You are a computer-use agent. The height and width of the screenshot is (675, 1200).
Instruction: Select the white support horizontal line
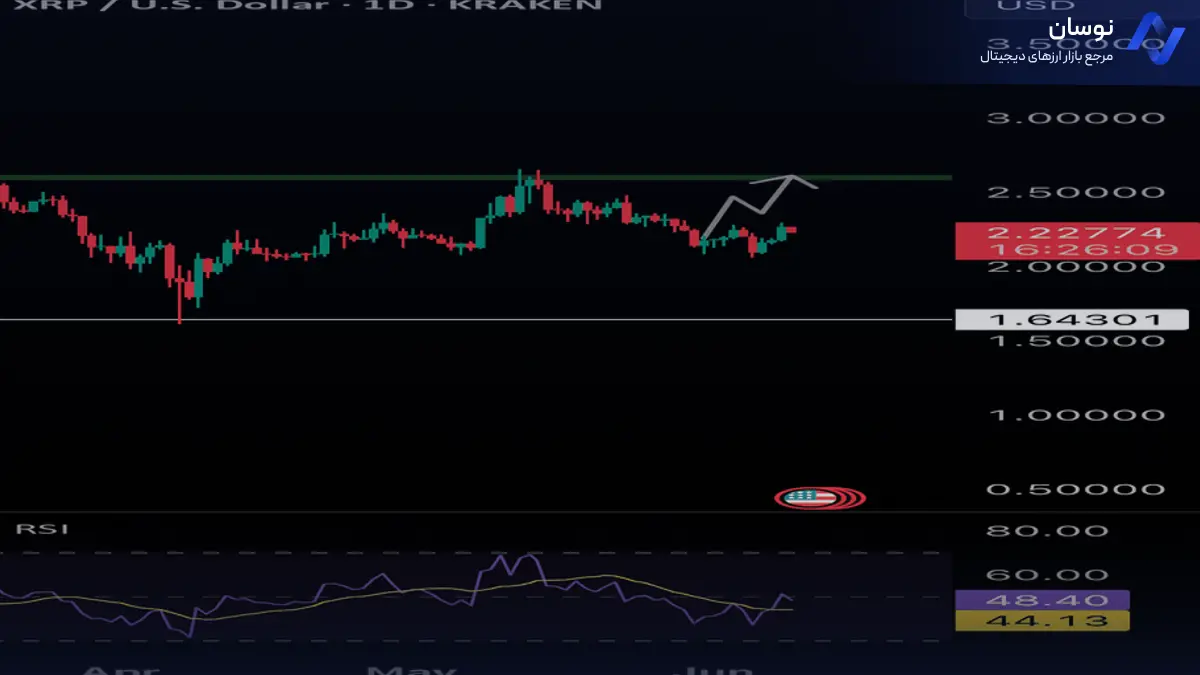click(x=476, y=320)
